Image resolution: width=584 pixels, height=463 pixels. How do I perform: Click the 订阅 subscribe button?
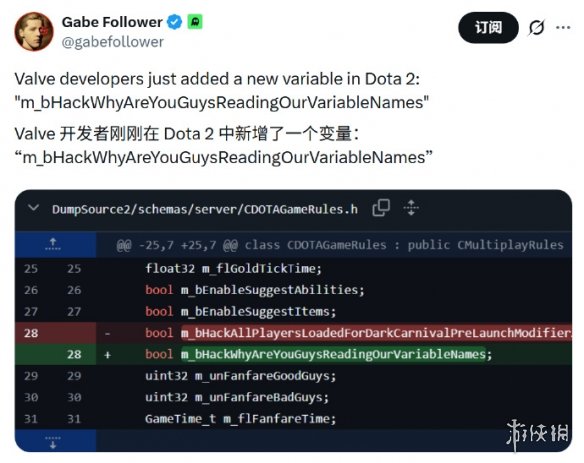point(488,28)
